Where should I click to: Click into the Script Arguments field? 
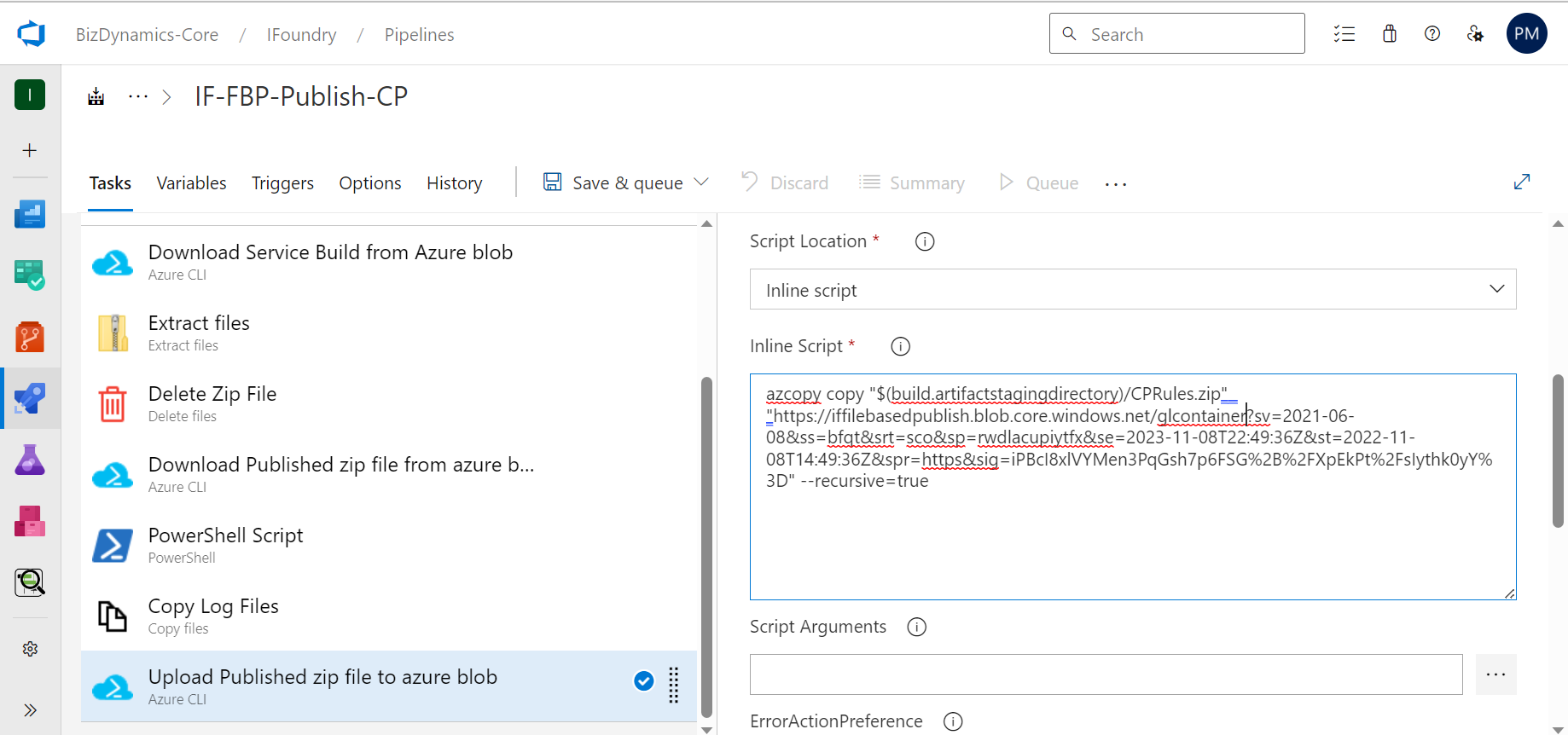[x=1106, y=674]
